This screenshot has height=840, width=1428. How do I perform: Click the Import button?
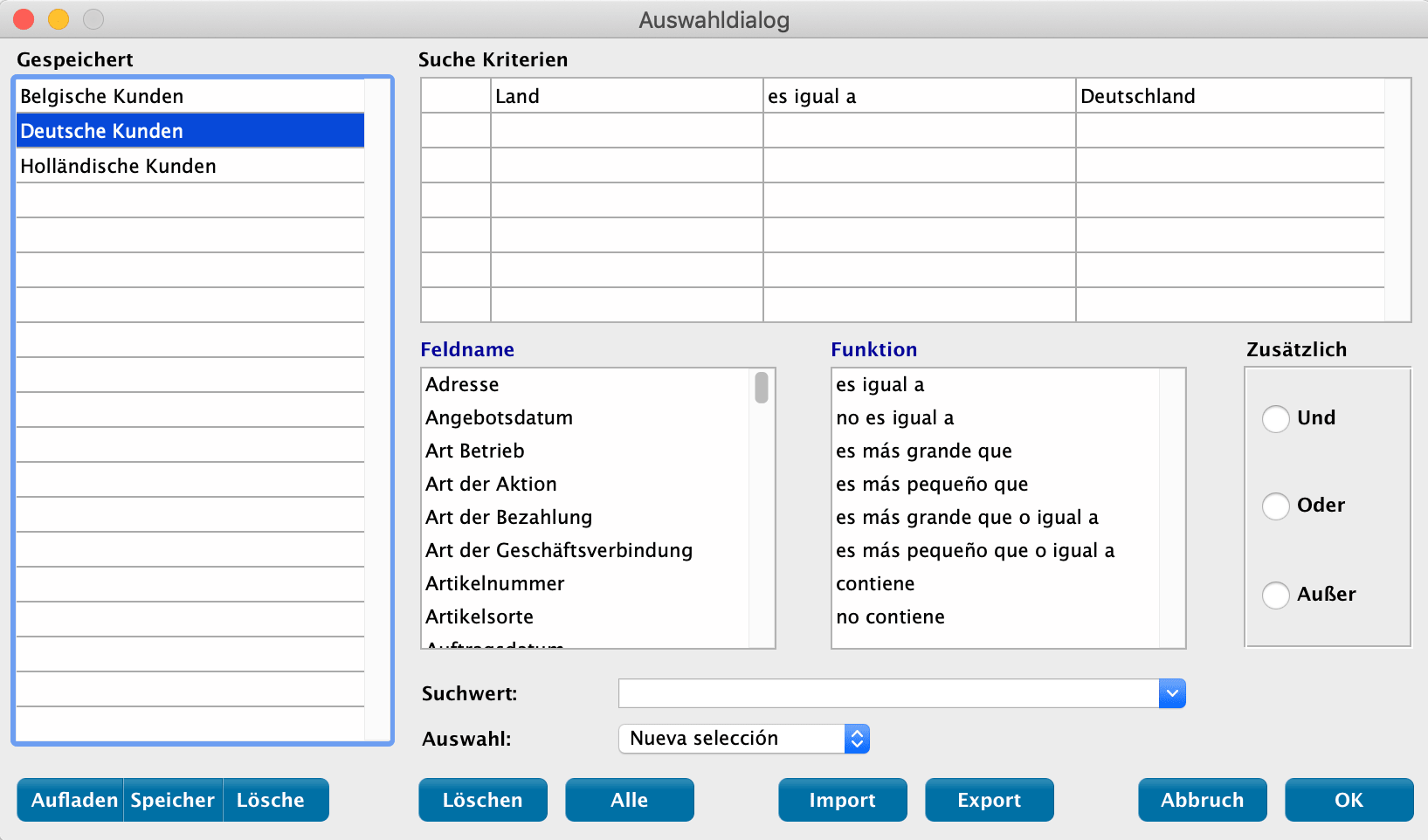[x=843, y=800]
